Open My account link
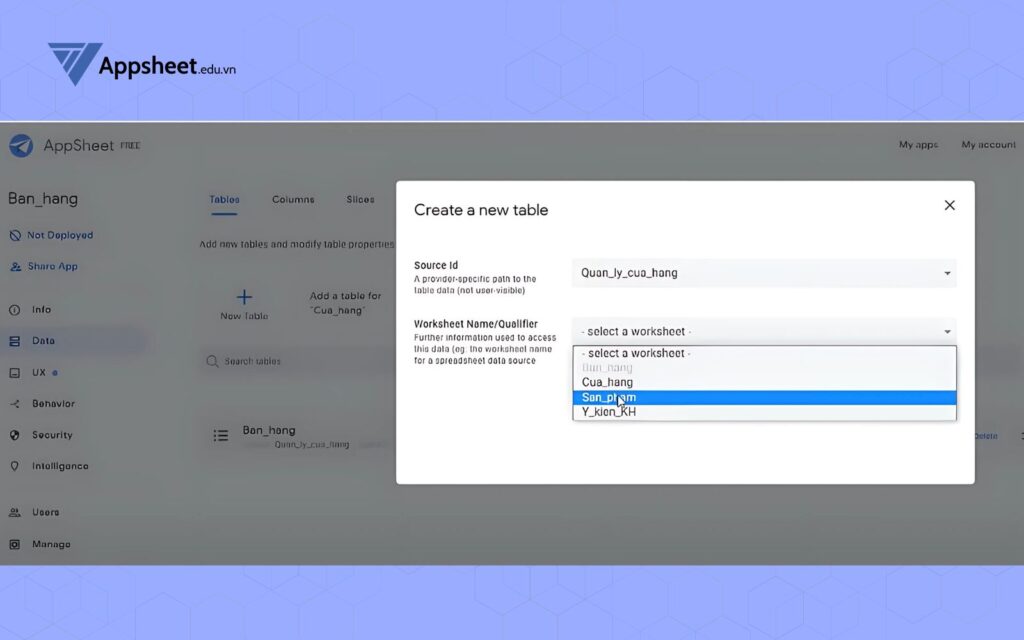The width and height of the screenshot is (1024, 640). (x=988, y=145)
